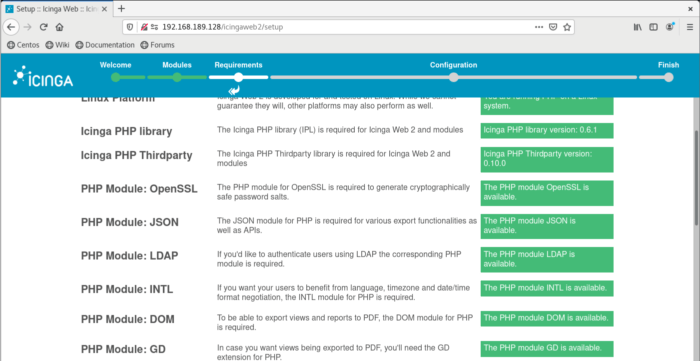Click the insecure connection padlock icon

pyautogui.click(x=144, y=27)
